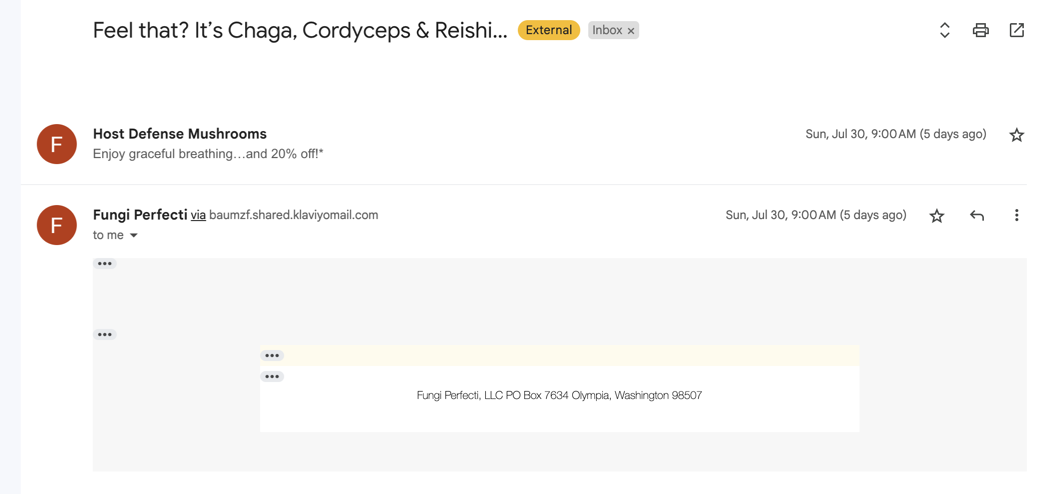Click the Inbox label text
The image size is (1051, 494).
click(607, 30)
